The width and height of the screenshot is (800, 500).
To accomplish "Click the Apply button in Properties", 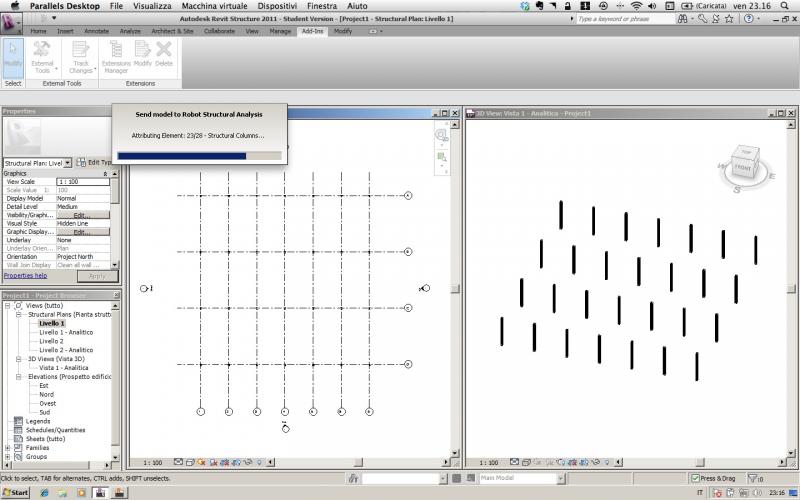I will pyautogui.click(x=97, y=276).
